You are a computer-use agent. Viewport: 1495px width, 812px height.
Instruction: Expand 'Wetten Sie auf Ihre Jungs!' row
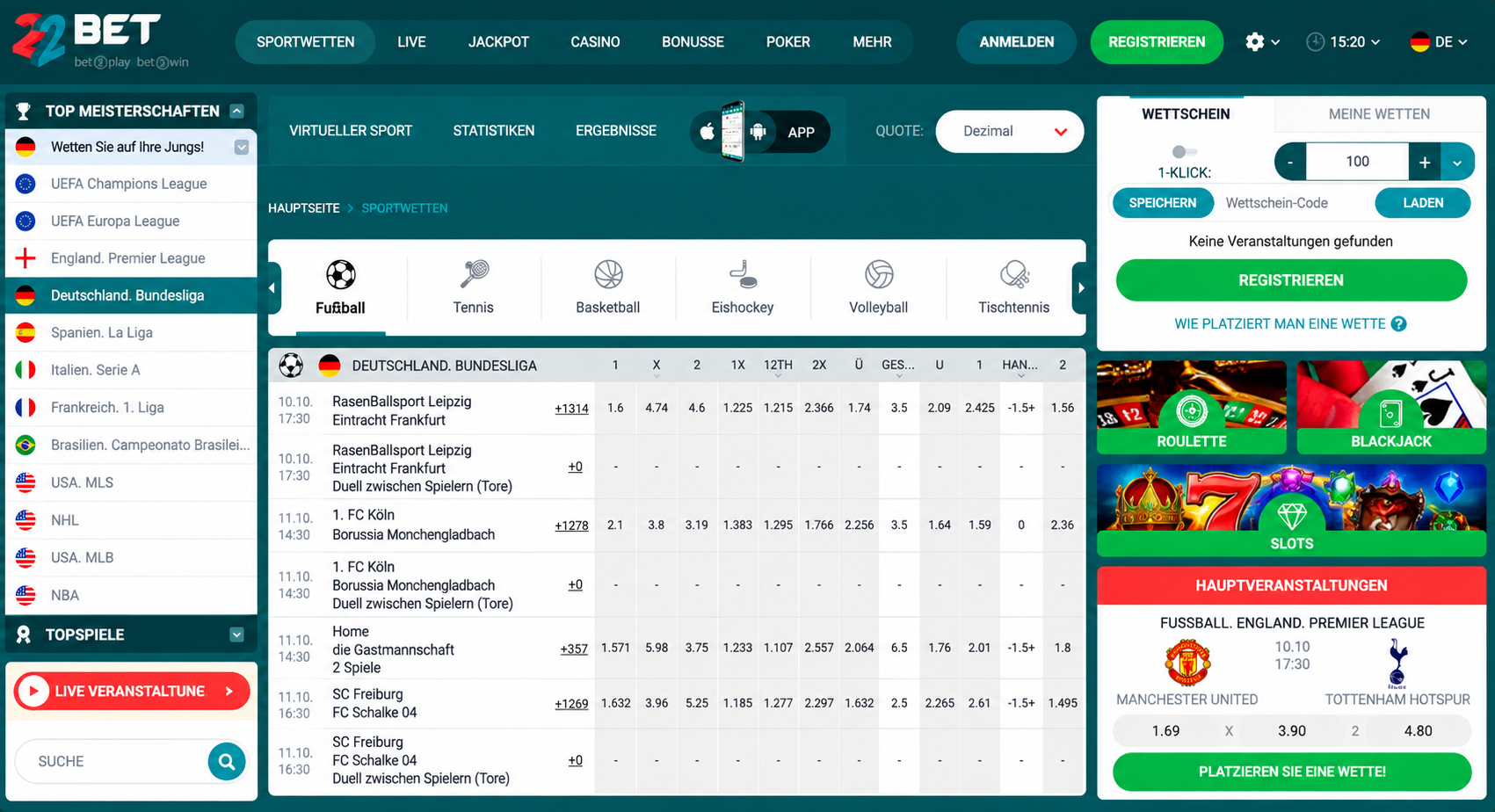coord(242,147)
